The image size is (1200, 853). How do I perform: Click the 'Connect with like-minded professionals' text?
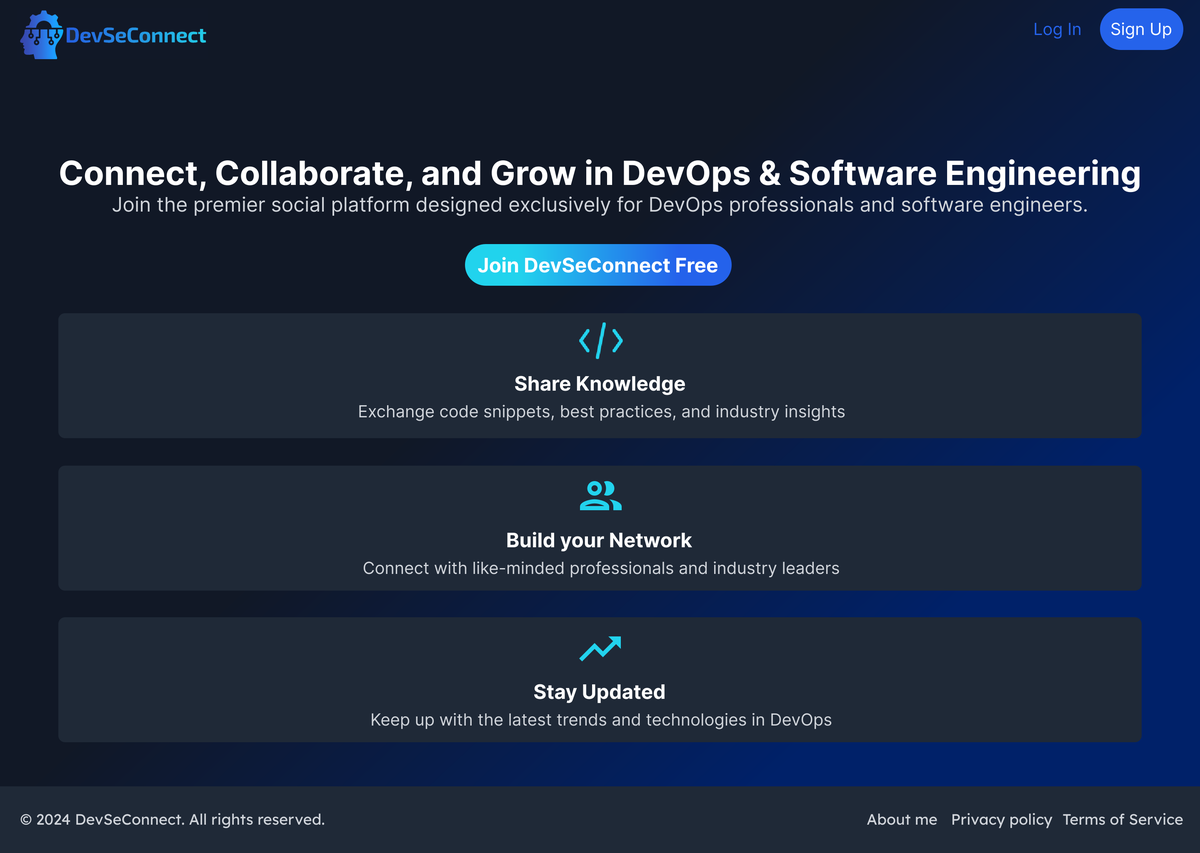click(601, 568)
